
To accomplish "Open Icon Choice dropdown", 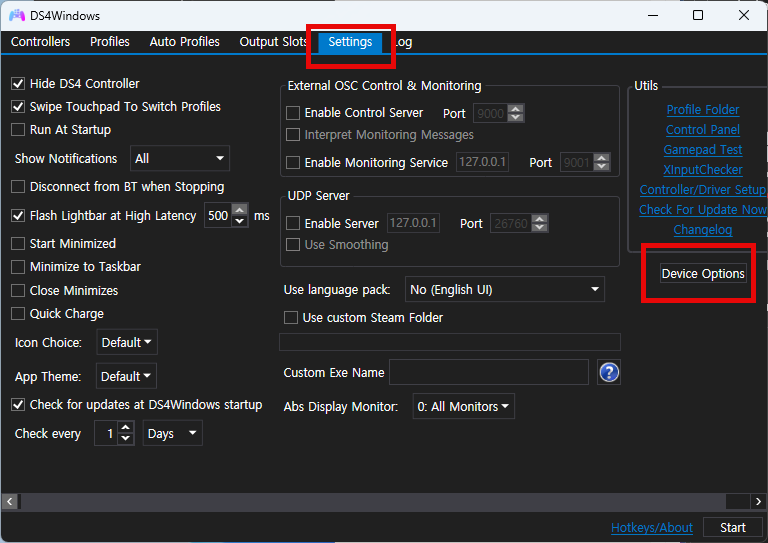I will click(127, 342).
